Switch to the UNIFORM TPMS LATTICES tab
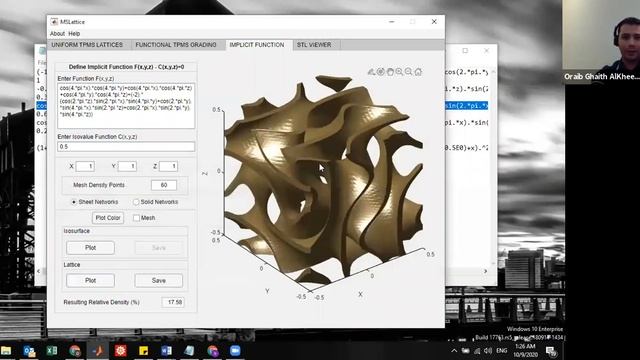This screenshot has width=640, height=360. [87, 45]
